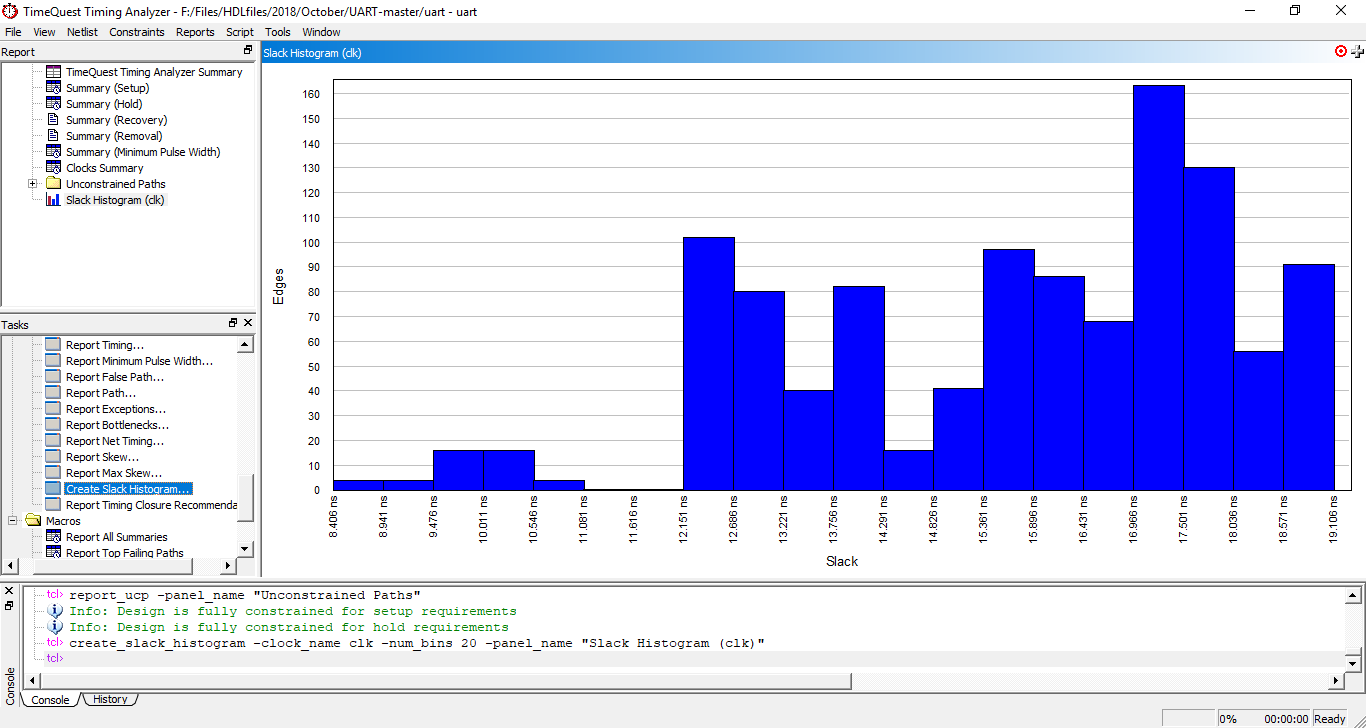Open the View menu
The image size is (1366, 728).
click(x=44, y=32)
